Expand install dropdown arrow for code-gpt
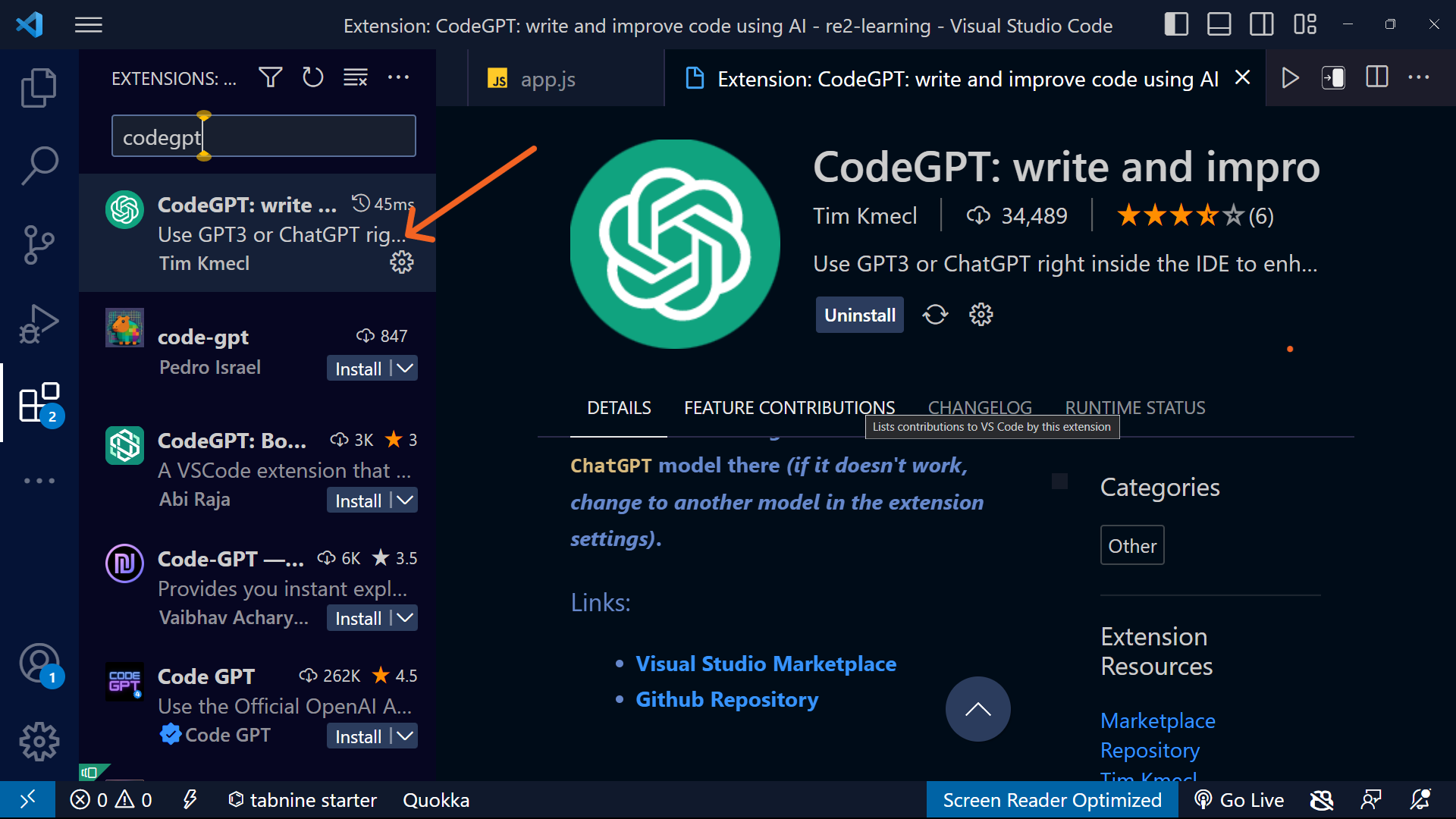This screenshot has height=819, width=1456. click(x=406, y=369)
